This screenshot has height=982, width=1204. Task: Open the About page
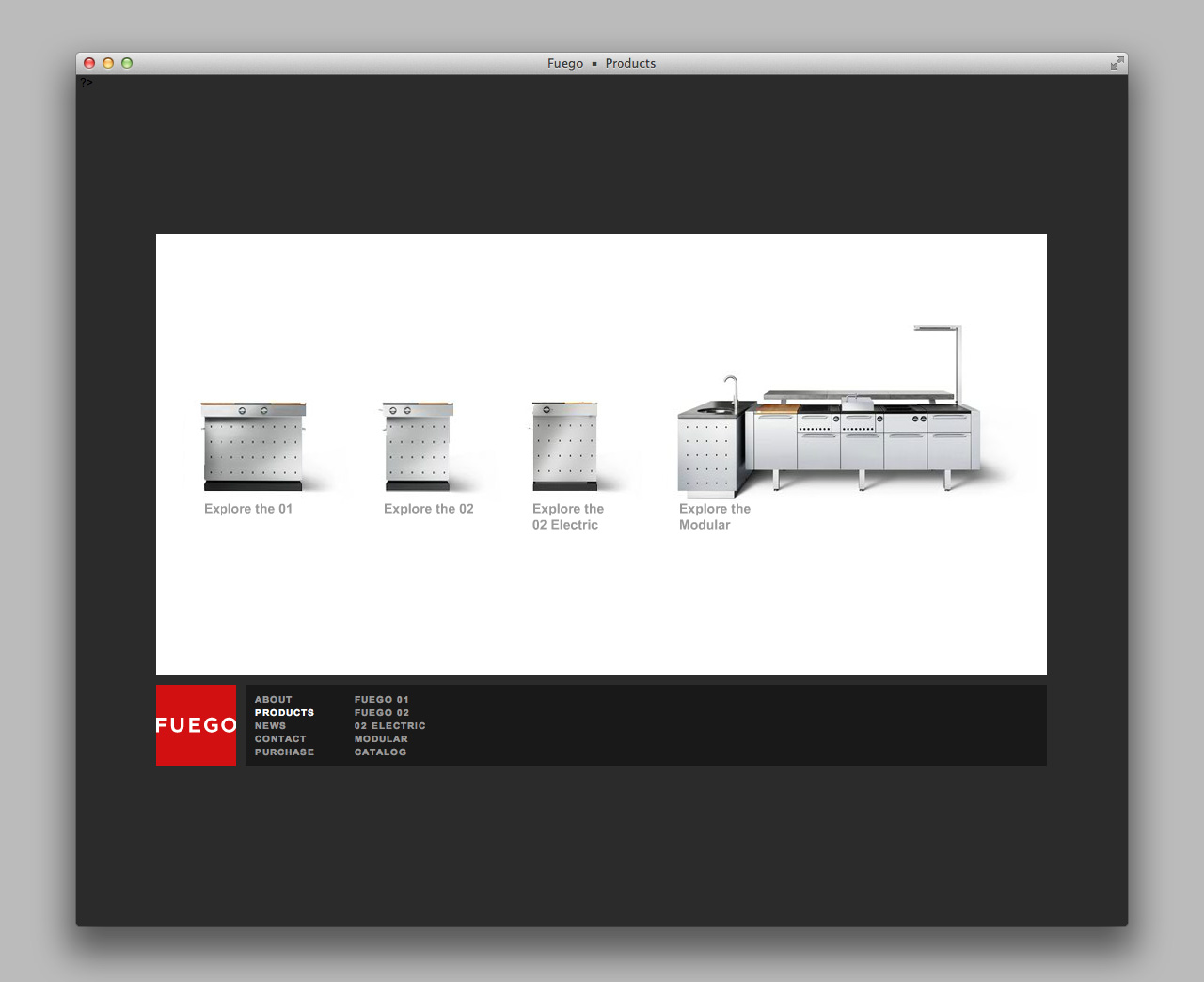point(273,700)
